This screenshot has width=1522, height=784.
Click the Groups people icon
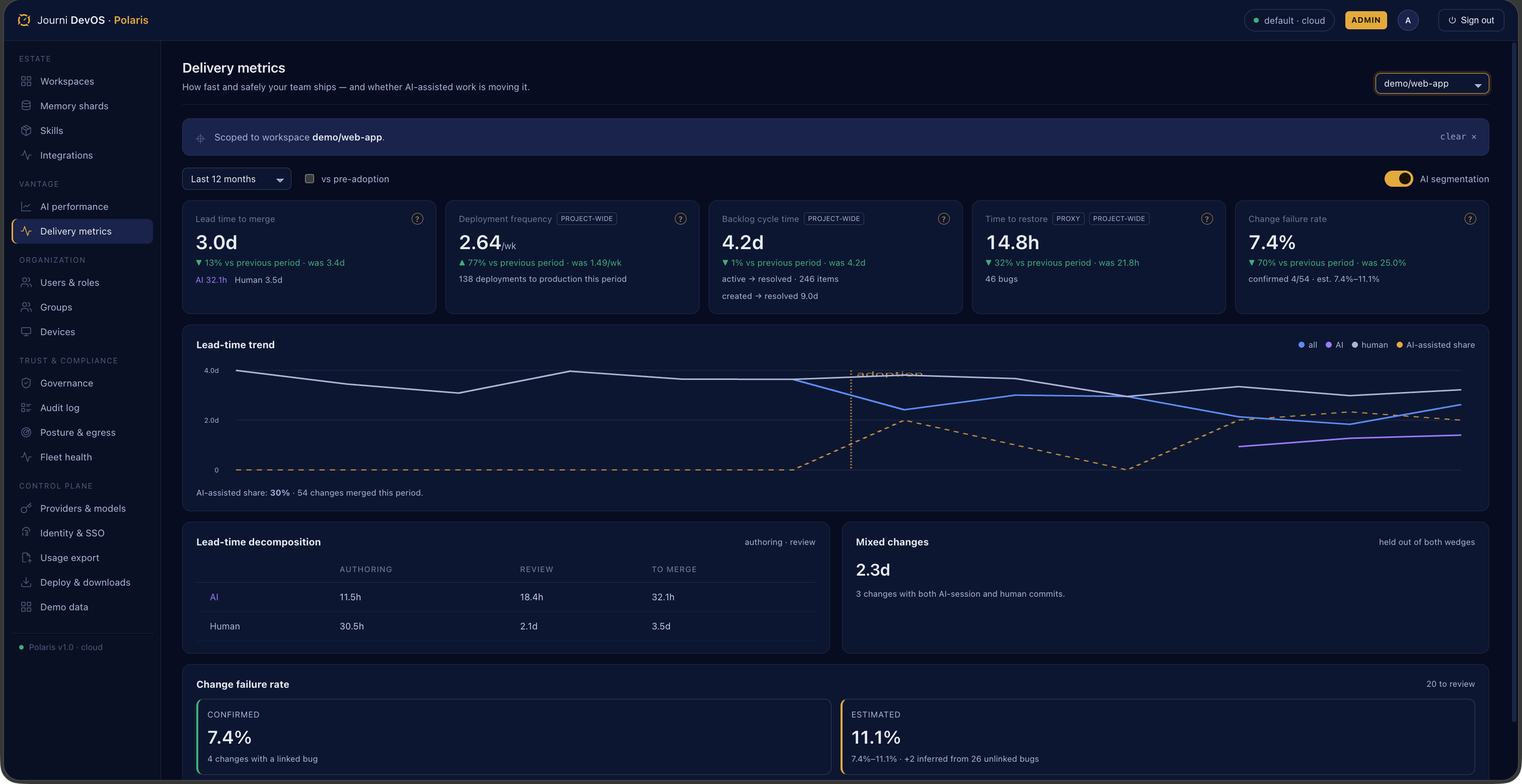(x=26, y=307)
